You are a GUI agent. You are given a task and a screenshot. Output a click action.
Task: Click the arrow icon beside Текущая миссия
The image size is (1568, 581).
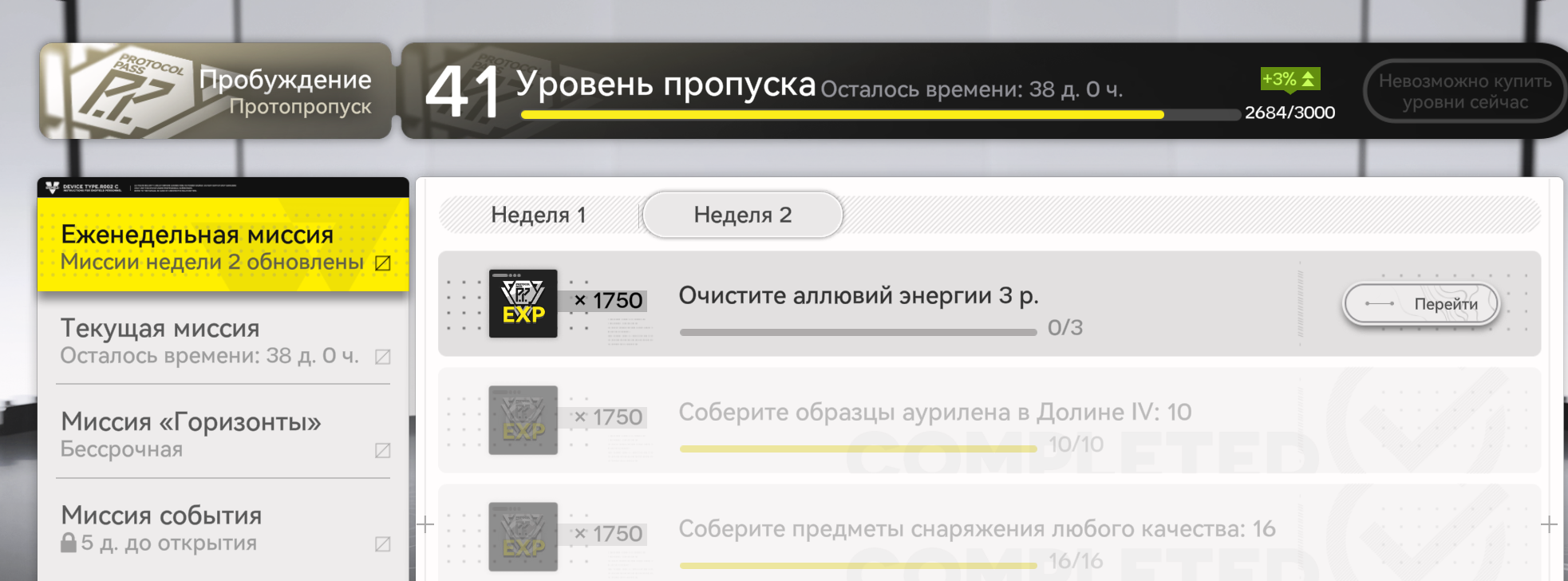(x=383, y=357)
